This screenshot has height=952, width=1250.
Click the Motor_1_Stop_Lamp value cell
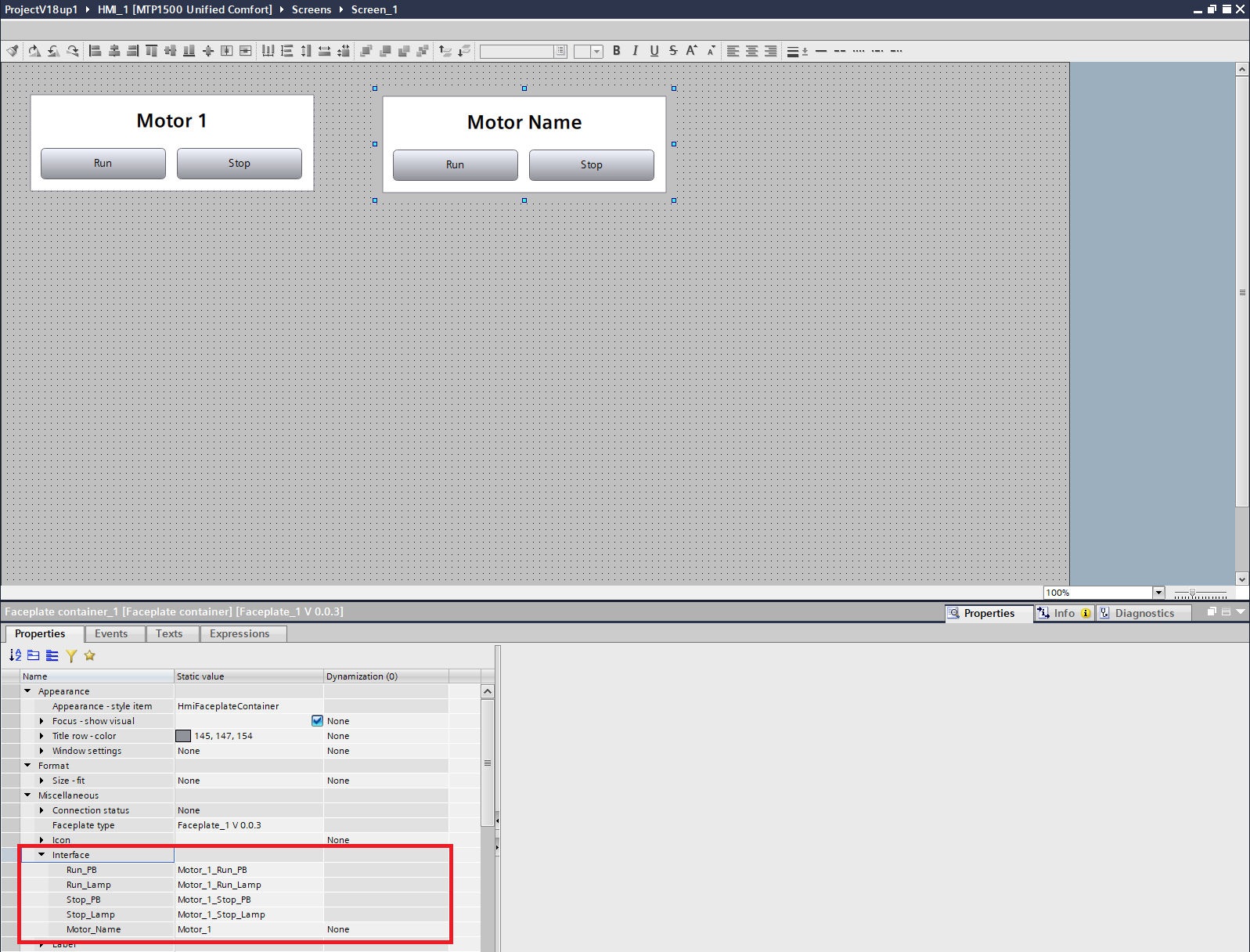click(249, 914)
